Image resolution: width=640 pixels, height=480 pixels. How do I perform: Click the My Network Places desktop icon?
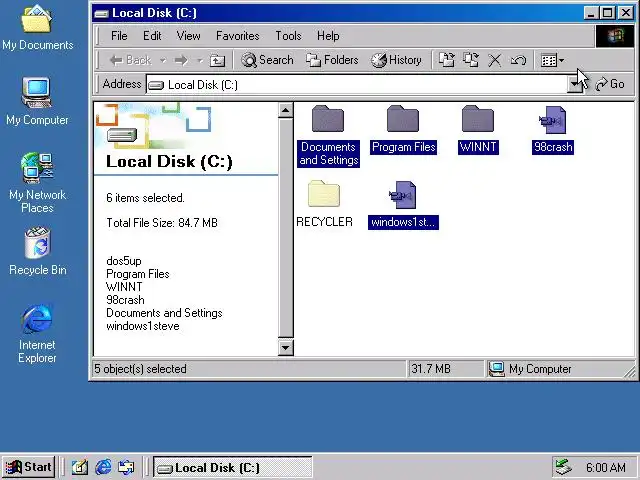click(x=37, y=183)
